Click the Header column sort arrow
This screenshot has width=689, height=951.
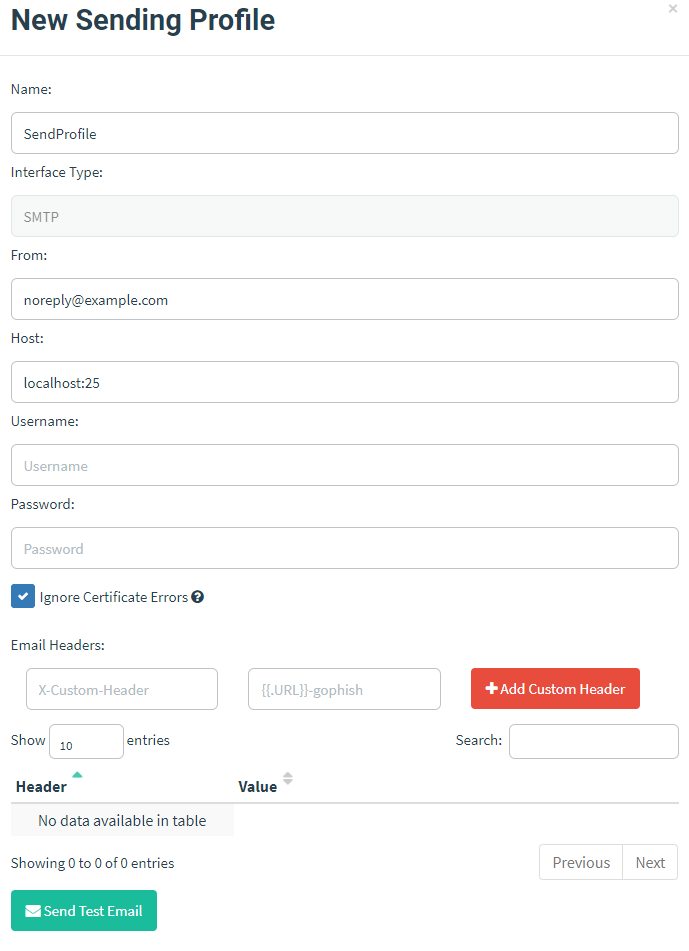[77, 775]
